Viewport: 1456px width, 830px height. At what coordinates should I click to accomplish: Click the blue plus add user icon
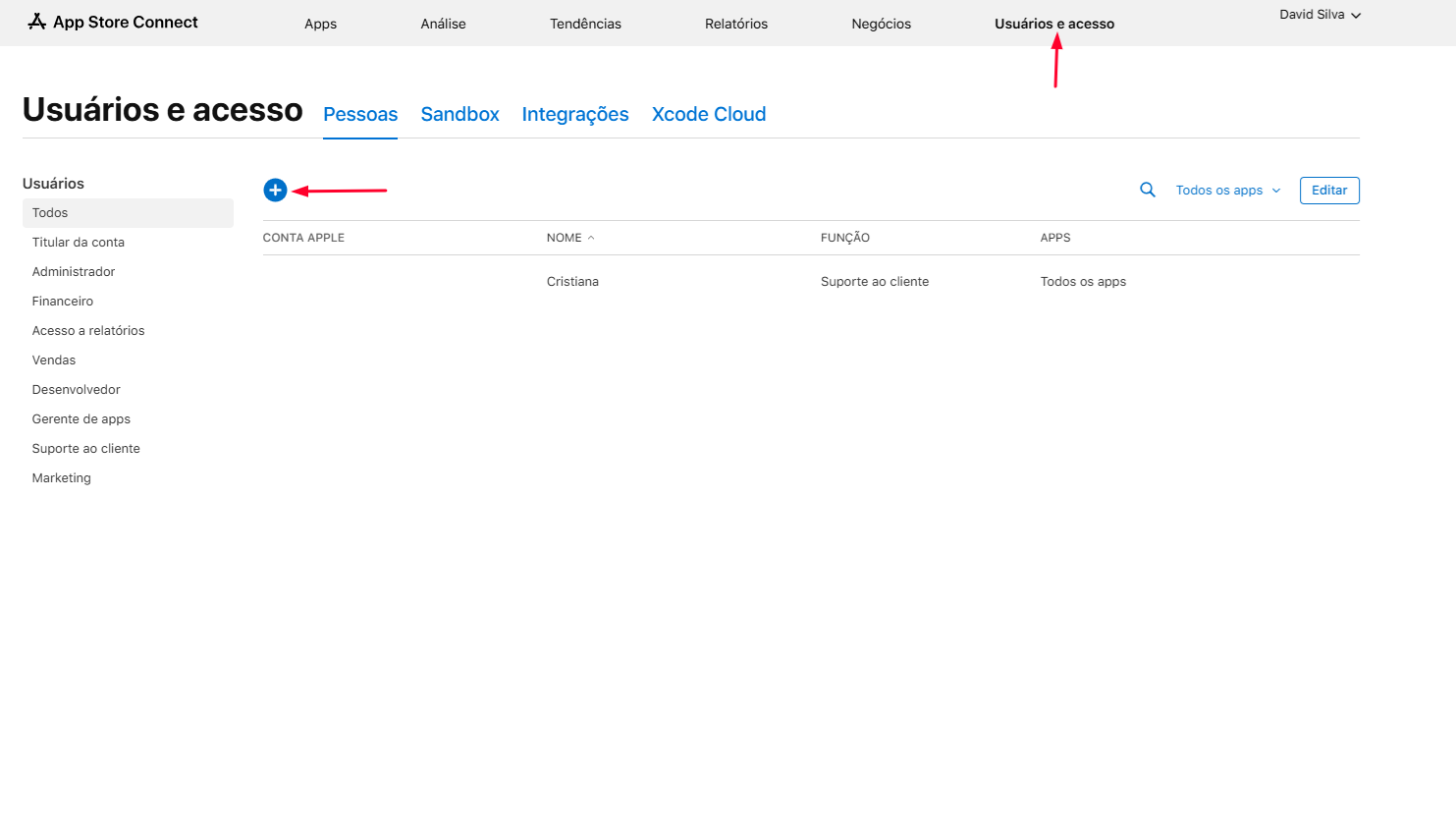pyautogui.click(x=275, y=191)
